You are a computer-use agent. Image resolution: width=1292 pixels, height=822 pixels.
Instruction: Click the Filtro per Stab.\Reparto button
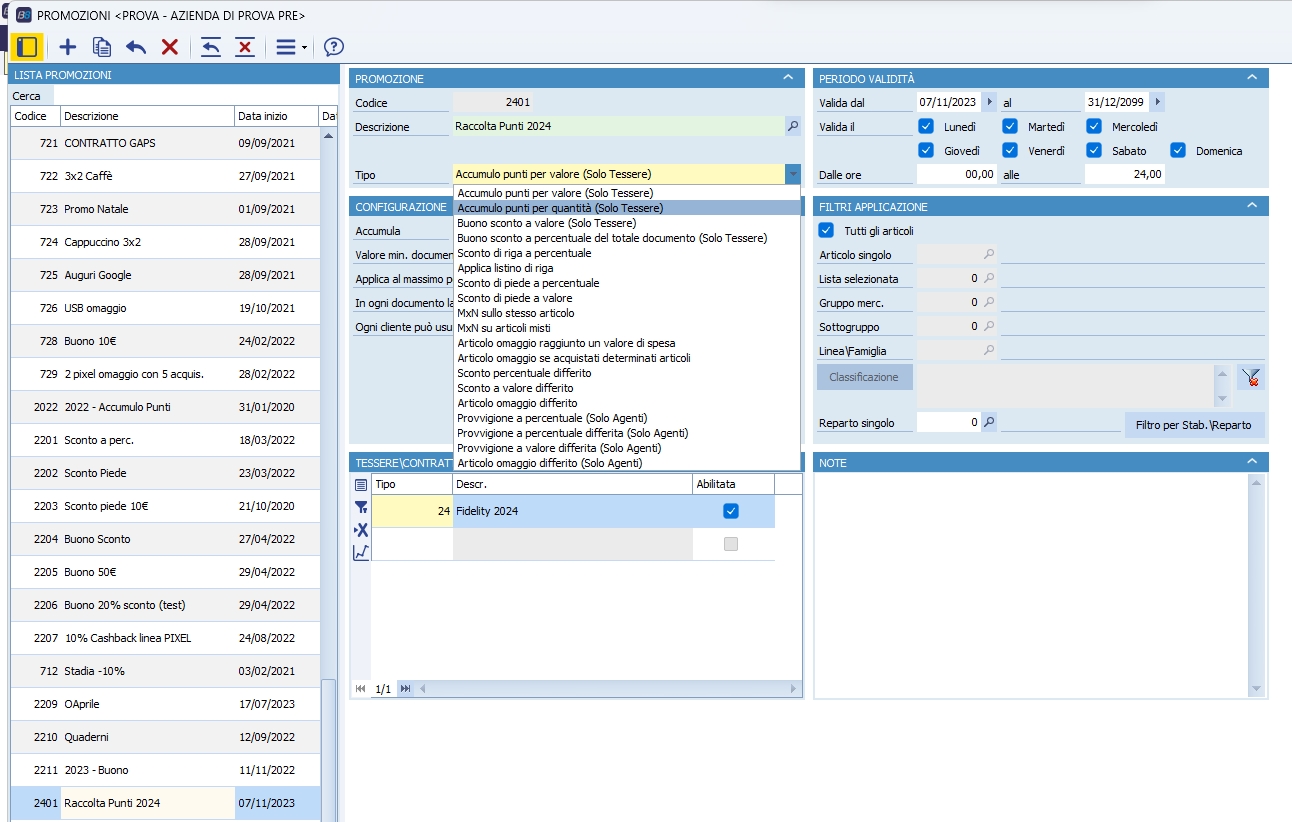pyautogui.click(x=1195, y=425)
